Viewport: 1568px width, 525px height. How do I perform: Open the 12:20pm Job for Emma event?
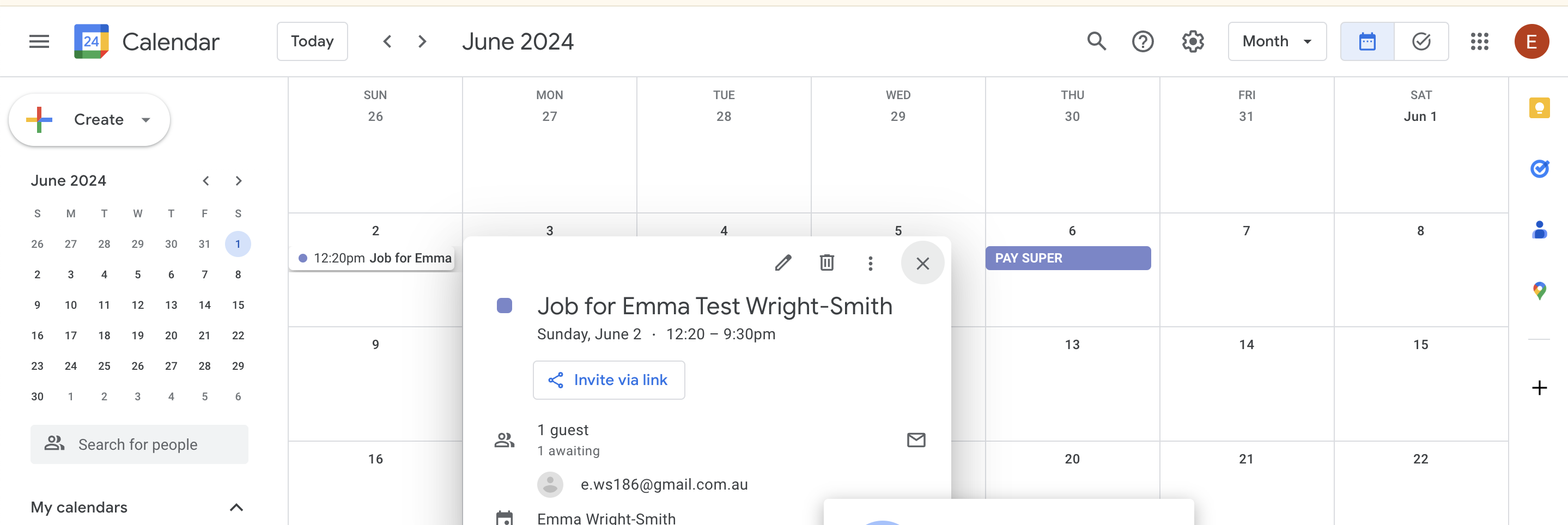point(373,258)
